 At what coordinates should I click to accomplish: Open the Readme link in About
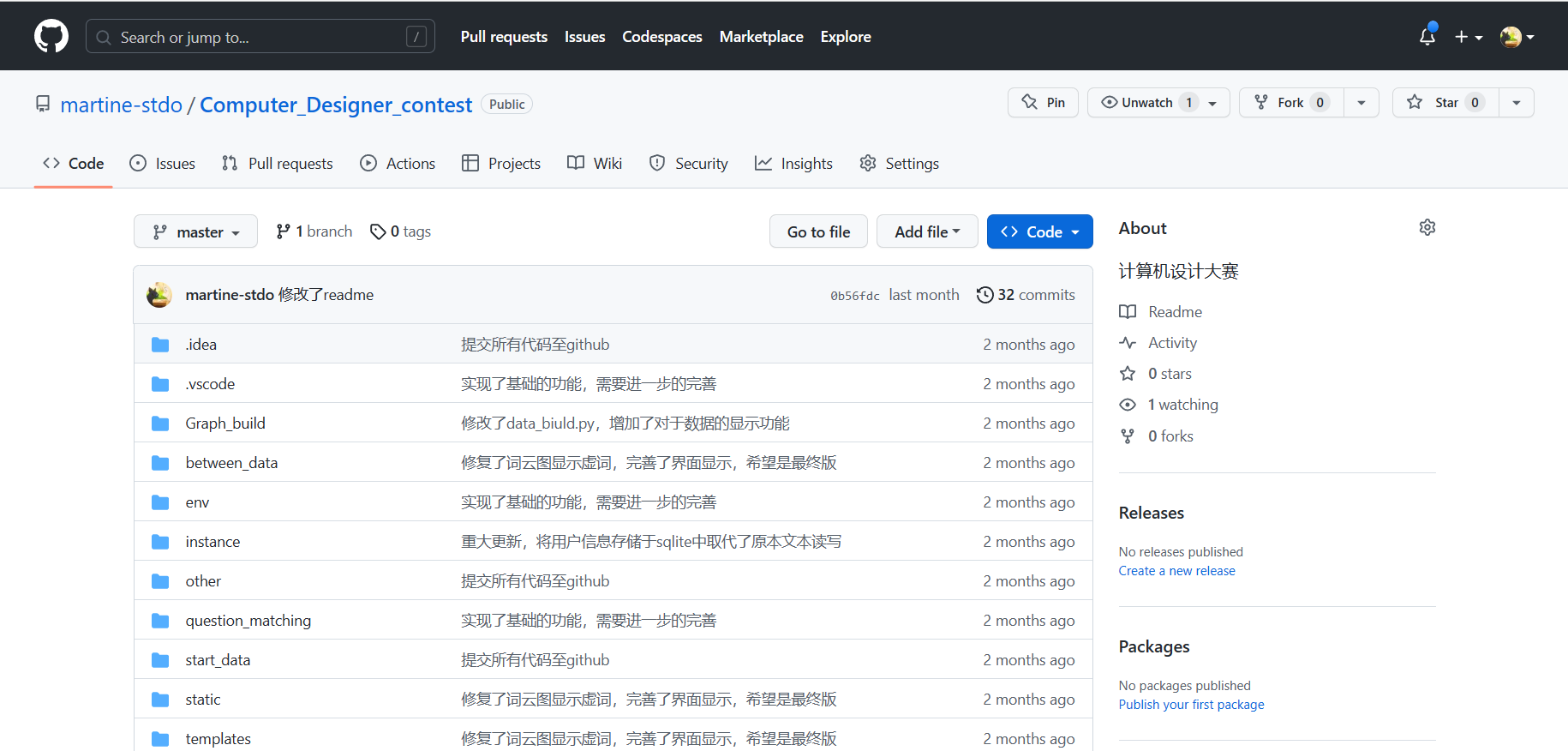click(1161, 312)
